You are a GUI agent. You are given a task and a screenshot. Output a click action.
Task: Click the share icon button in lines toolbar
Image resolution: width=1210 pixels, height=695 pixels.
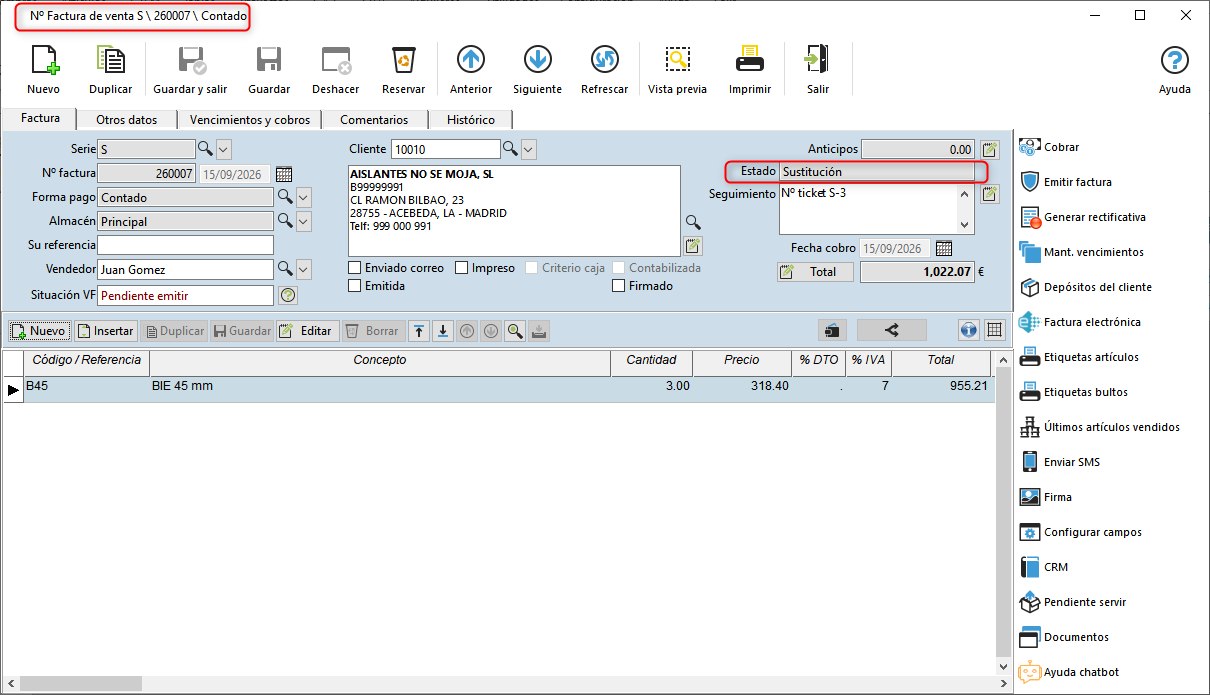(x=892, y=330)
